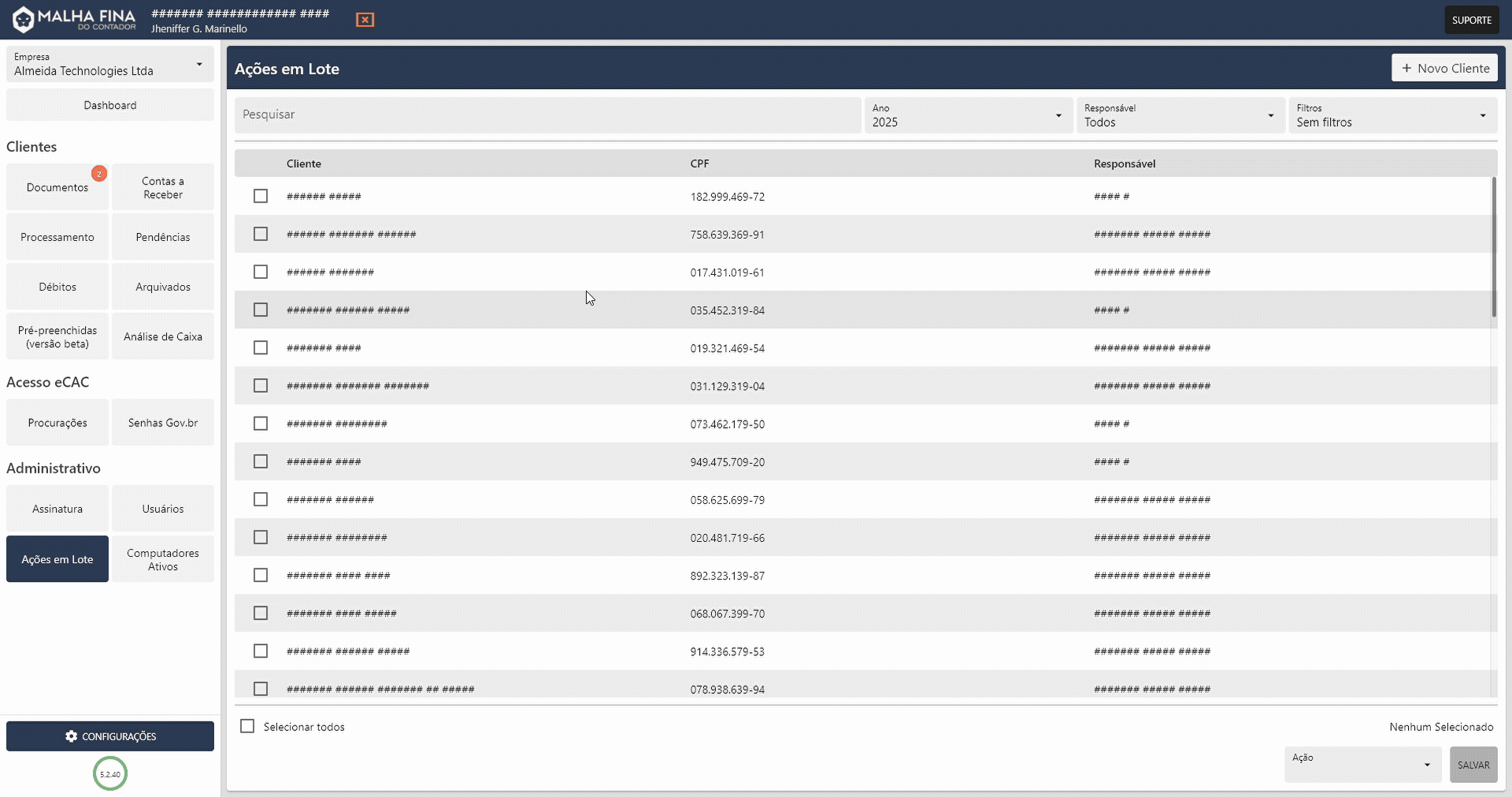Open the Senhas Gov.br section
Viewport: 1512px width, 797px height.
pos(162,422)
